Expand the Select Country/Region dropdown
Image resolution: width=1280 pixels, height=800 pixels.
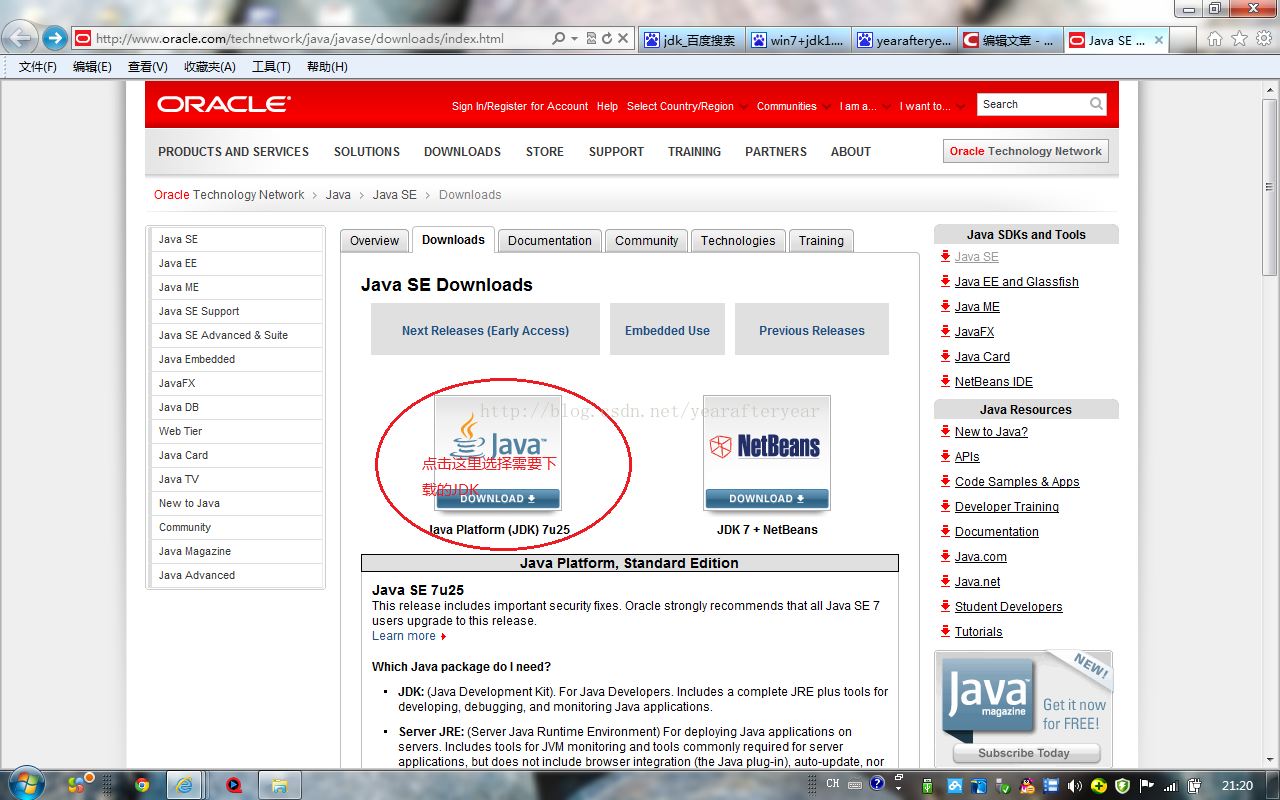[x=743, y=106]
